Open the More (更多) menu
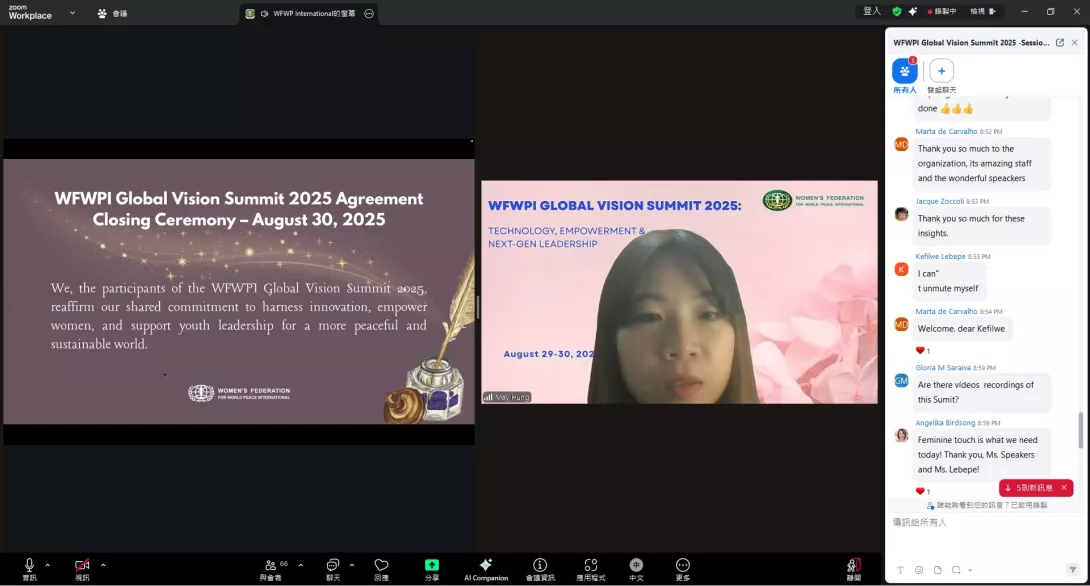The width and height of the screenshot is (1090, 586). point(683,569)
